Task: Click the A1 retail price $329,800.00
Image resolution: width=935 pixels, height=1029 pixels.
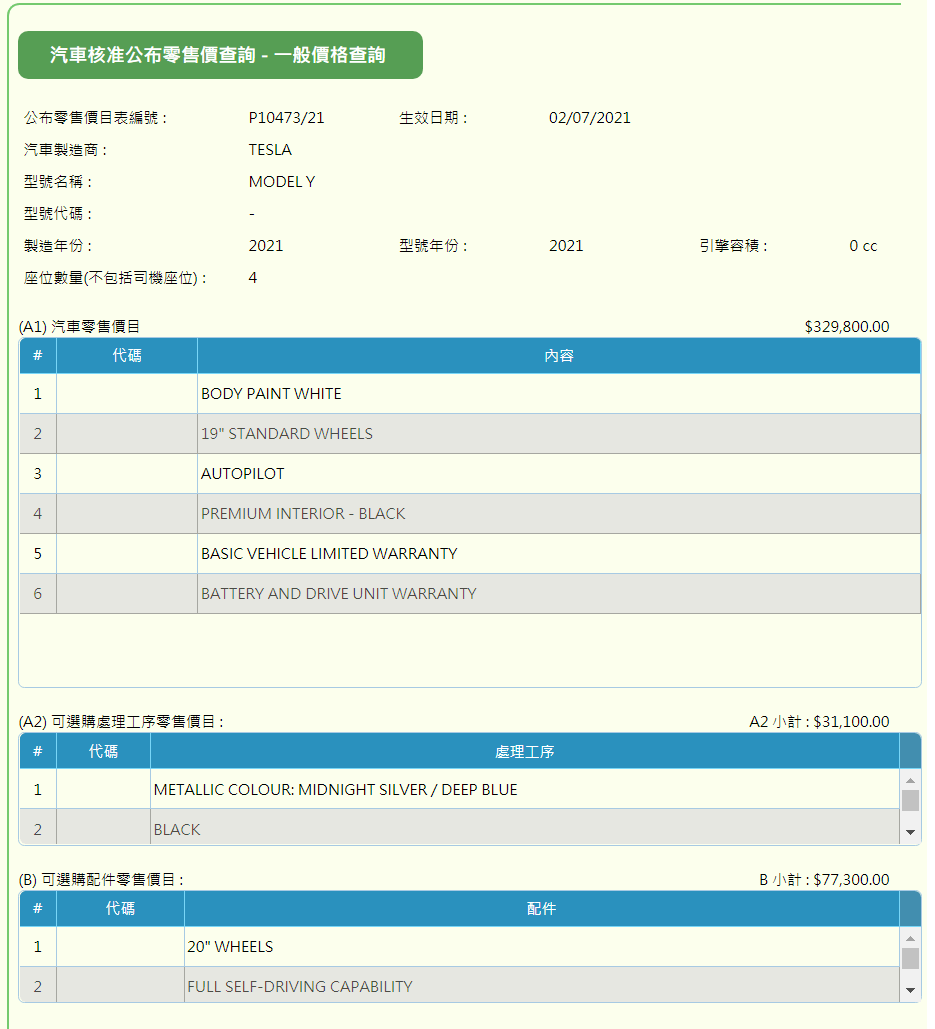Action: pyautogui.click(x=846, y=327)
